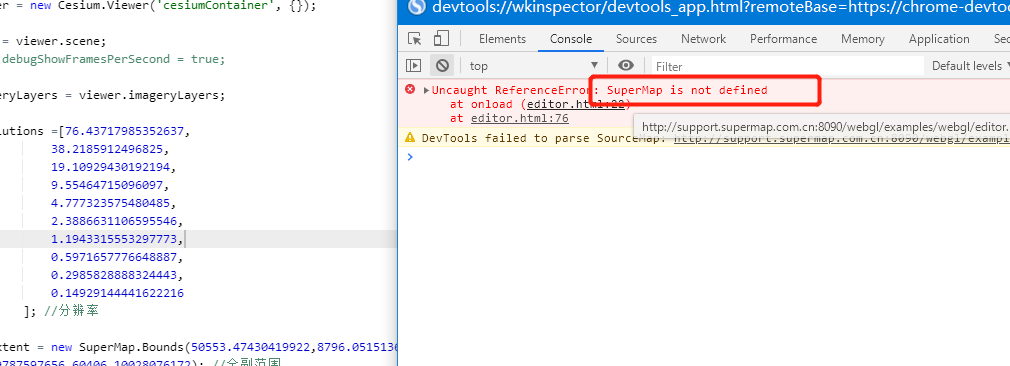
Task: Click the console prompt line
Action: point(703,157)
